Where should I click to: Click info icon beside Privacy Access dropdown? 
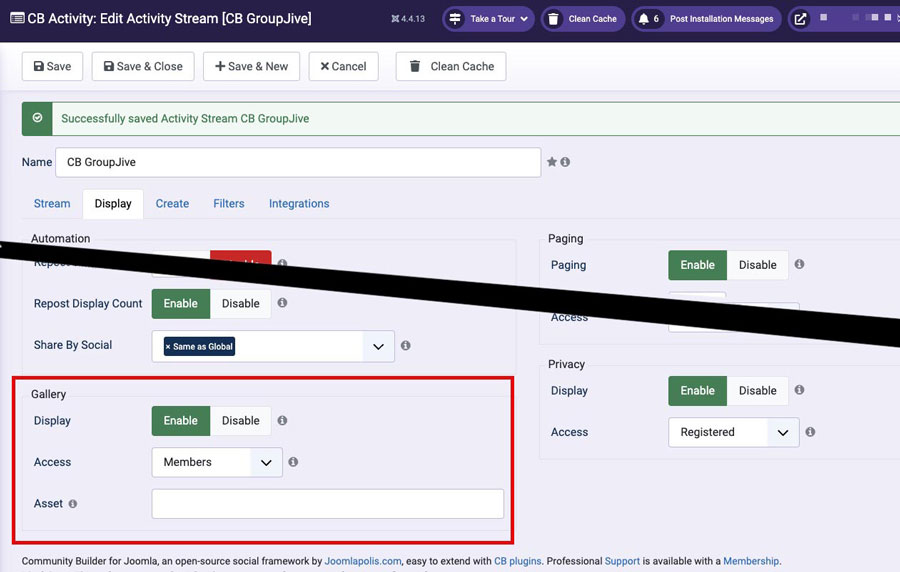[x=810, y=432]
